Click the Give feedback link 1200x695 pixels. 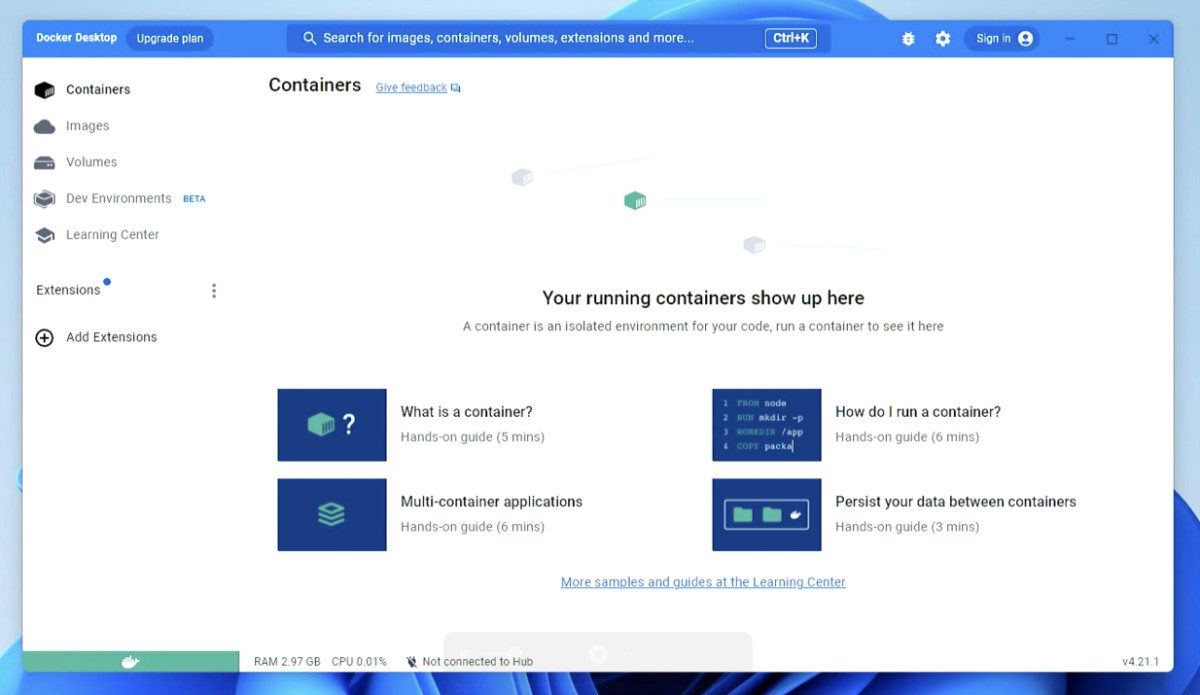click(x=411, y=88)
